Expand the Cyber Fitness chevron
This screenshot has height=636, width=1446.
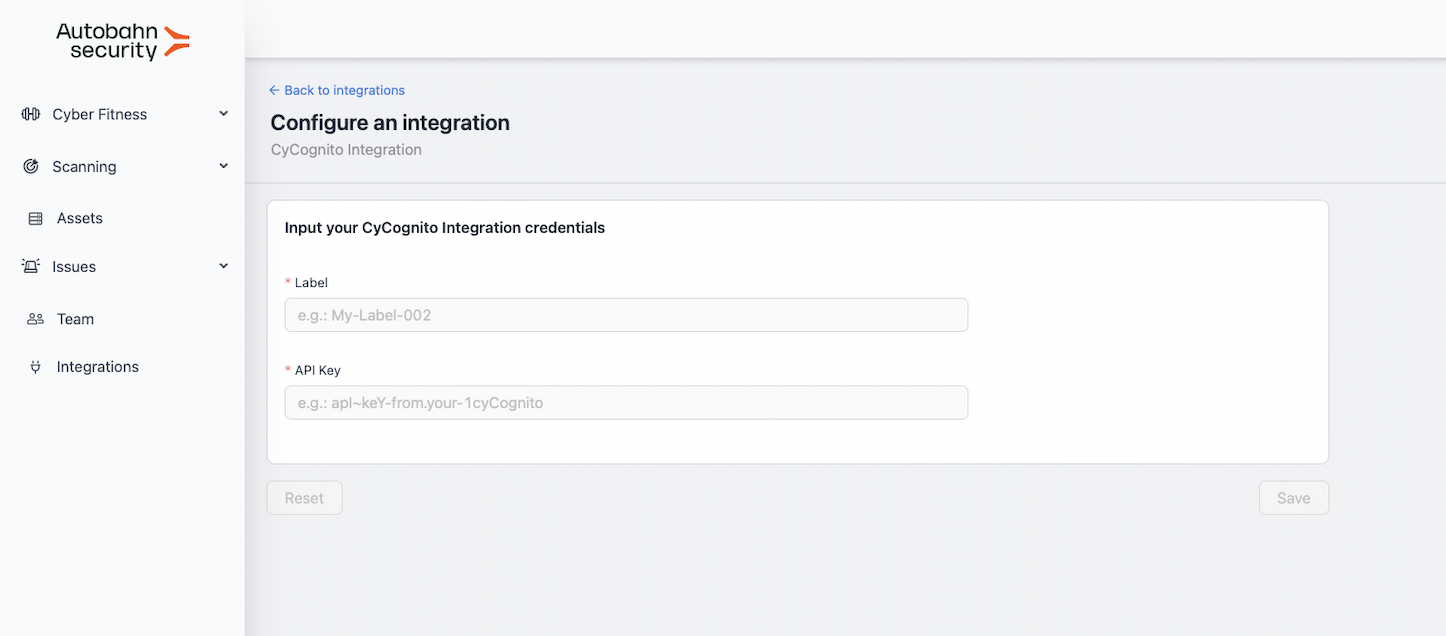pyautogui.click(x=224, y=114)
